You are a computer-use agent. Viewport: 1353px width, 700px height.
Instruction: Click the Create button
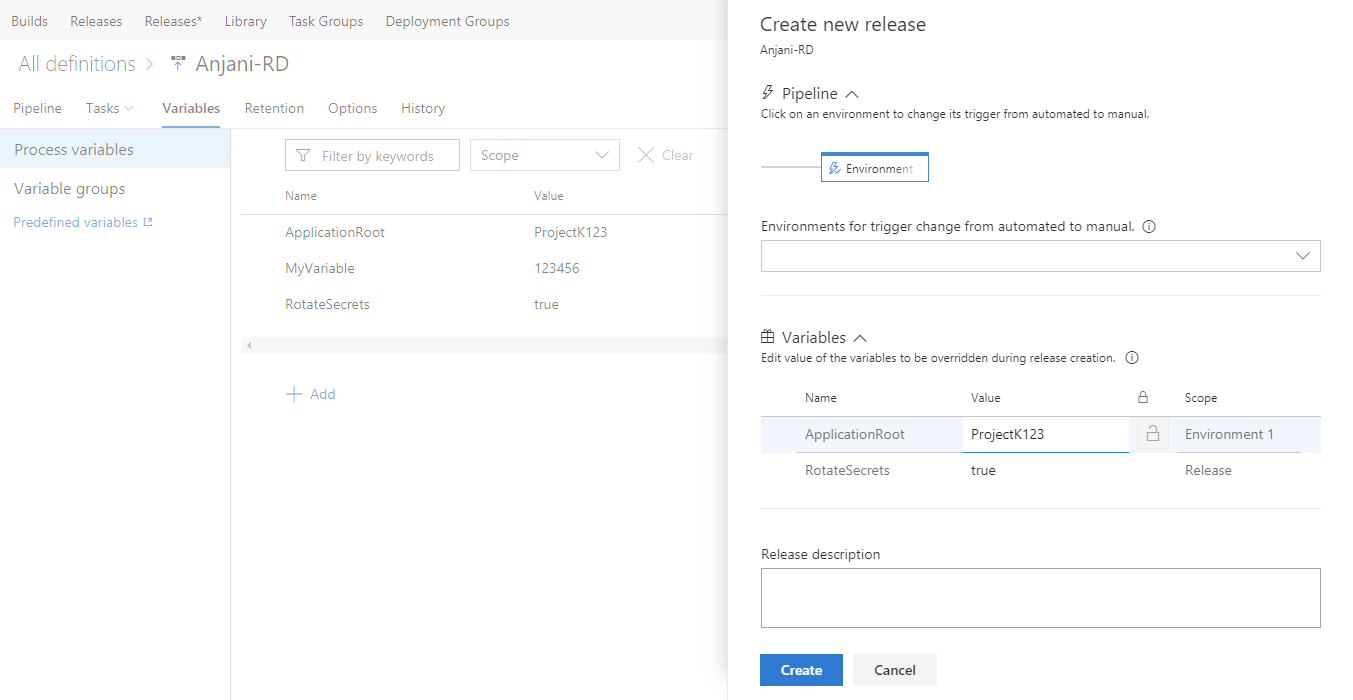pos(801,670)
